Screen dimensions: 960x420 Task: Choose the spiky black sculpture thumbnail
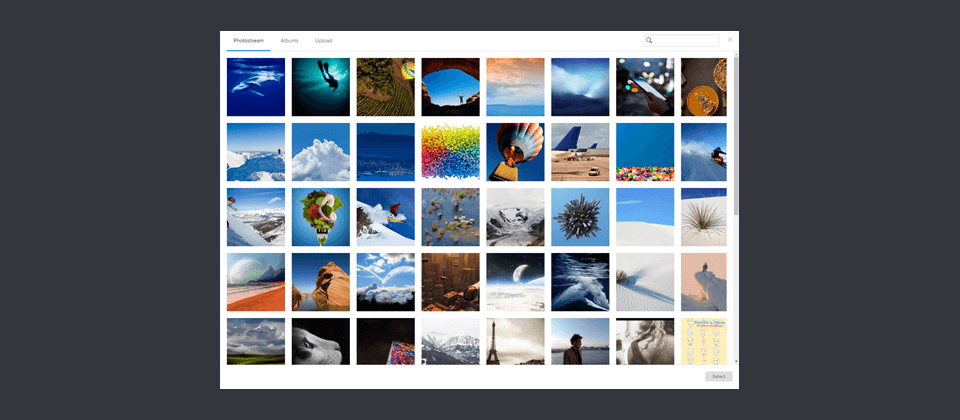(580, 217)
